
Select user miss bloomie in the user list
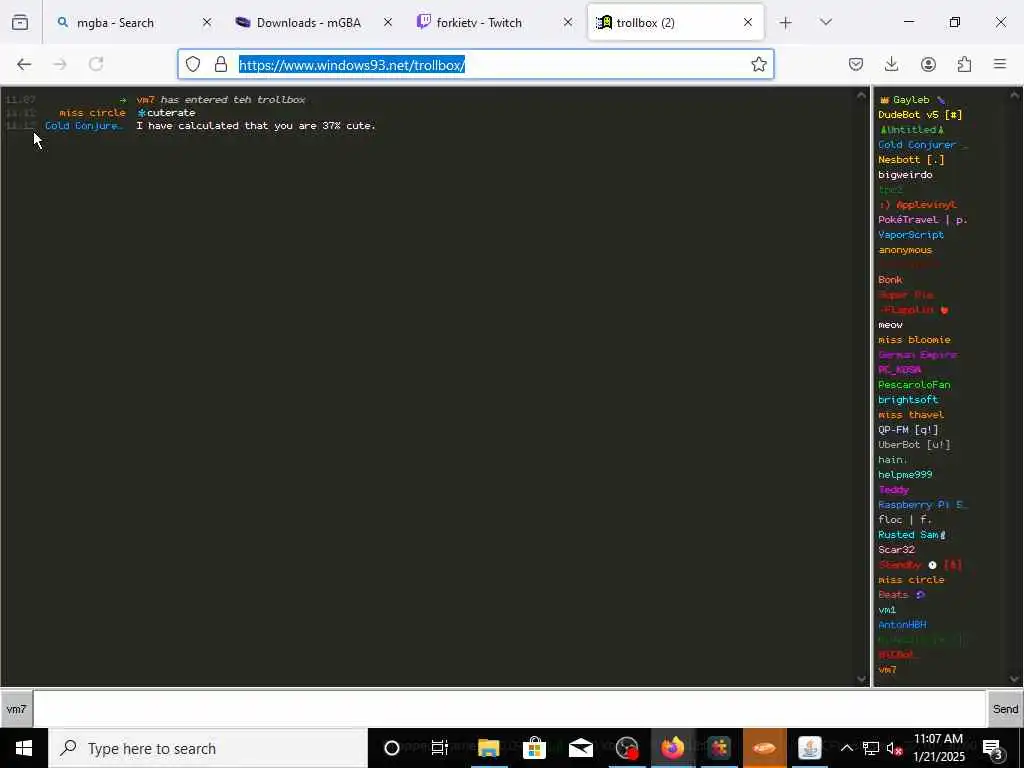click(914, 340)
